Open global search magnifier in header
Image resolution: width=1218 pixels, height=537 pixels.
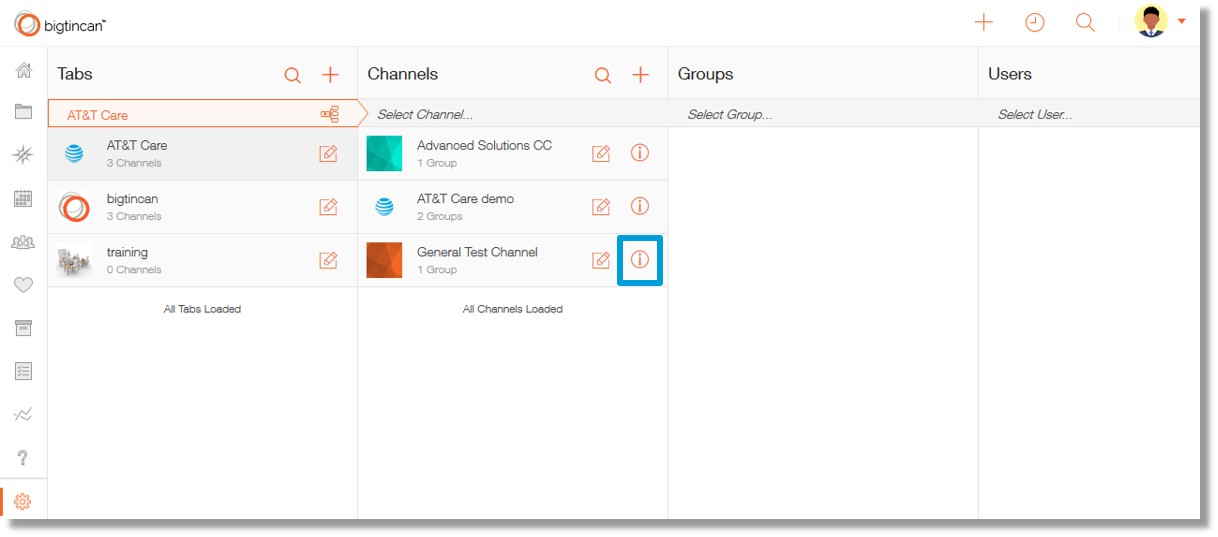1085,22
